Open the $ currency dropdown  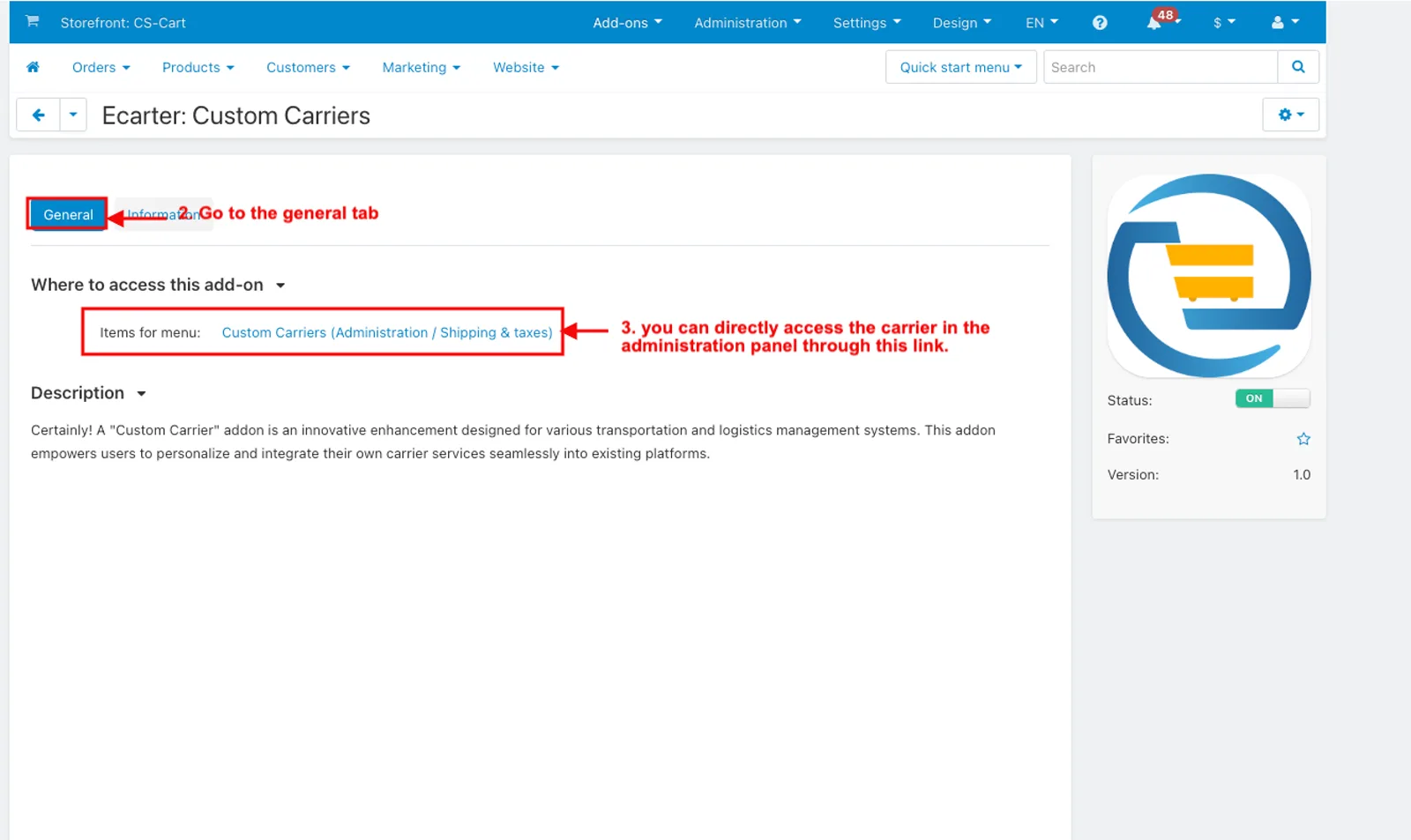pyautogui.click(x=1224, y=23)
